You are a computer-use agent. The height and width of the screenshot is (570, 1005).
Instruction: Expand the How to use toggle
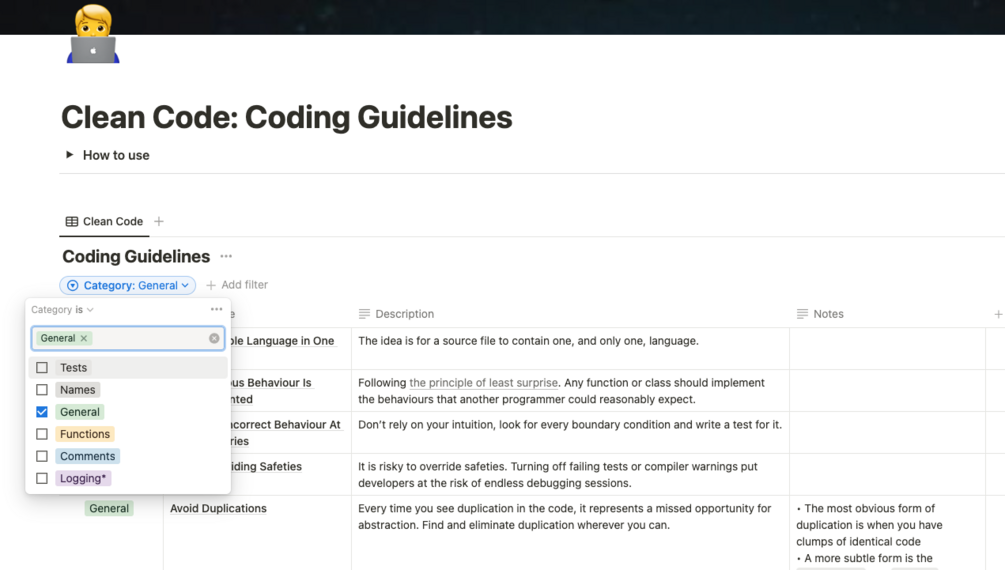69,155
